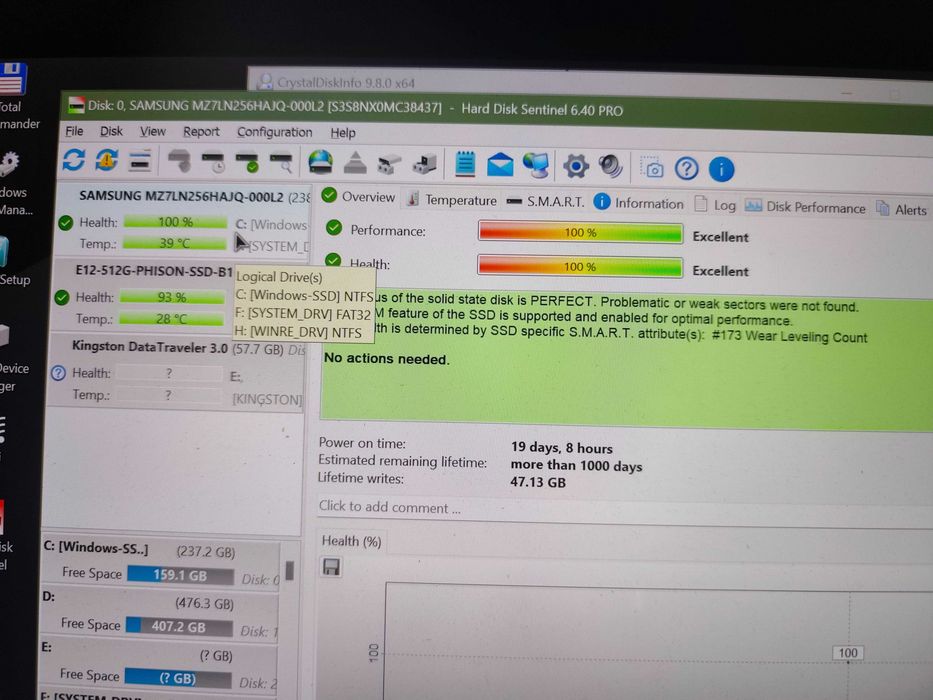Click the green check beside Performance label
The height and width of the screenshot is (700, 933).
click(x=334, y=227)
